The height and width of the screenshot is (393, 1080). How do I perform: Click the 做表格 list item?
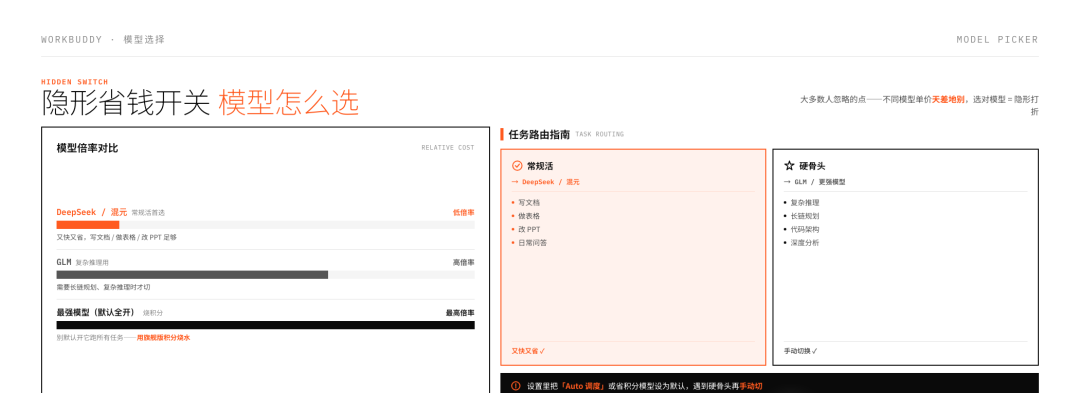click(x=529, y=216)
